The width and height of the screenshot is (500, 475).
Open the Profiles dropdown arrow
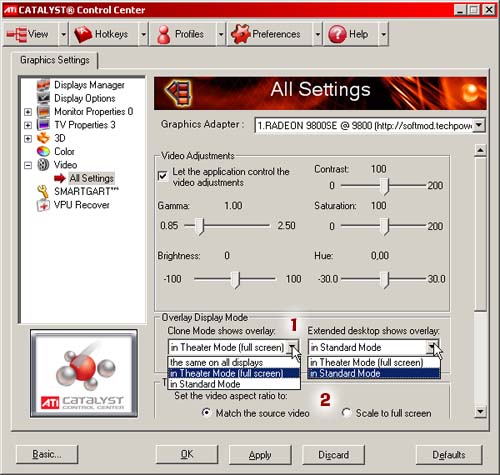(221, 34)
